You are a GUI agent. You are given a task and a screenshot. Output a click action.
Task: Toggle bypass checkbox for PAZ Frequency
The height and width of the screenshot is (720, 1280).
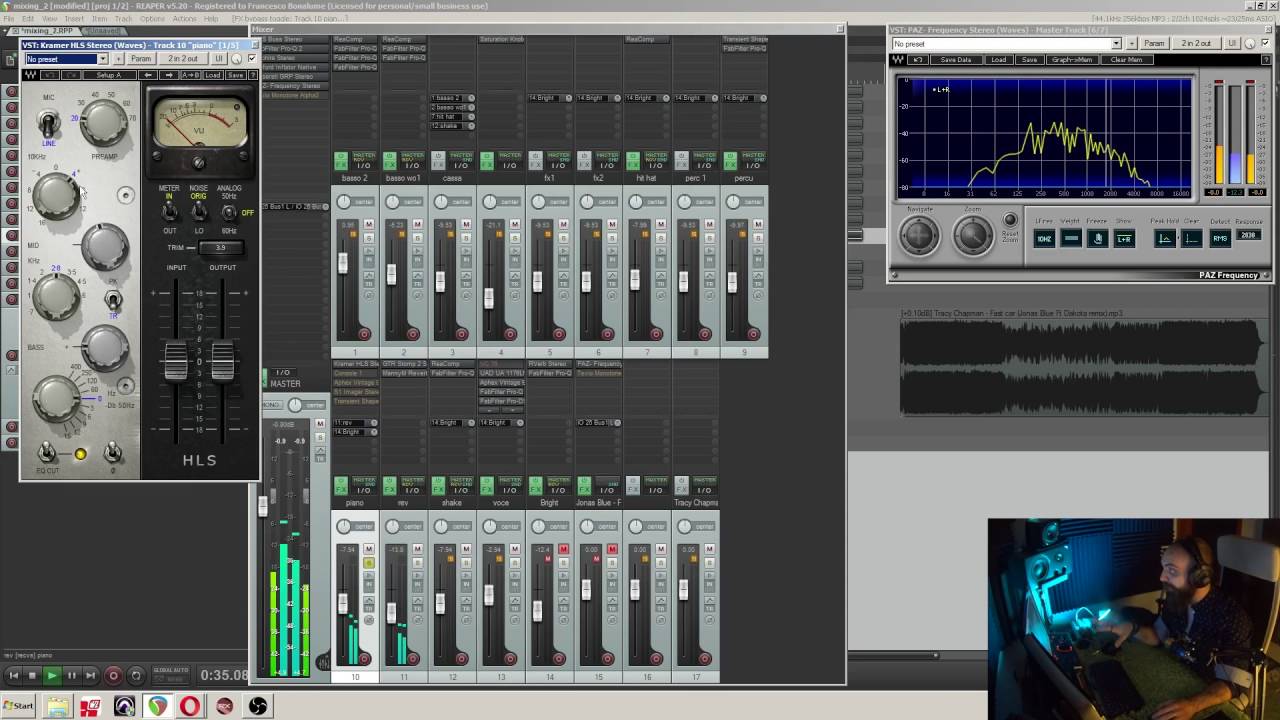click(x=1264, y=44)
